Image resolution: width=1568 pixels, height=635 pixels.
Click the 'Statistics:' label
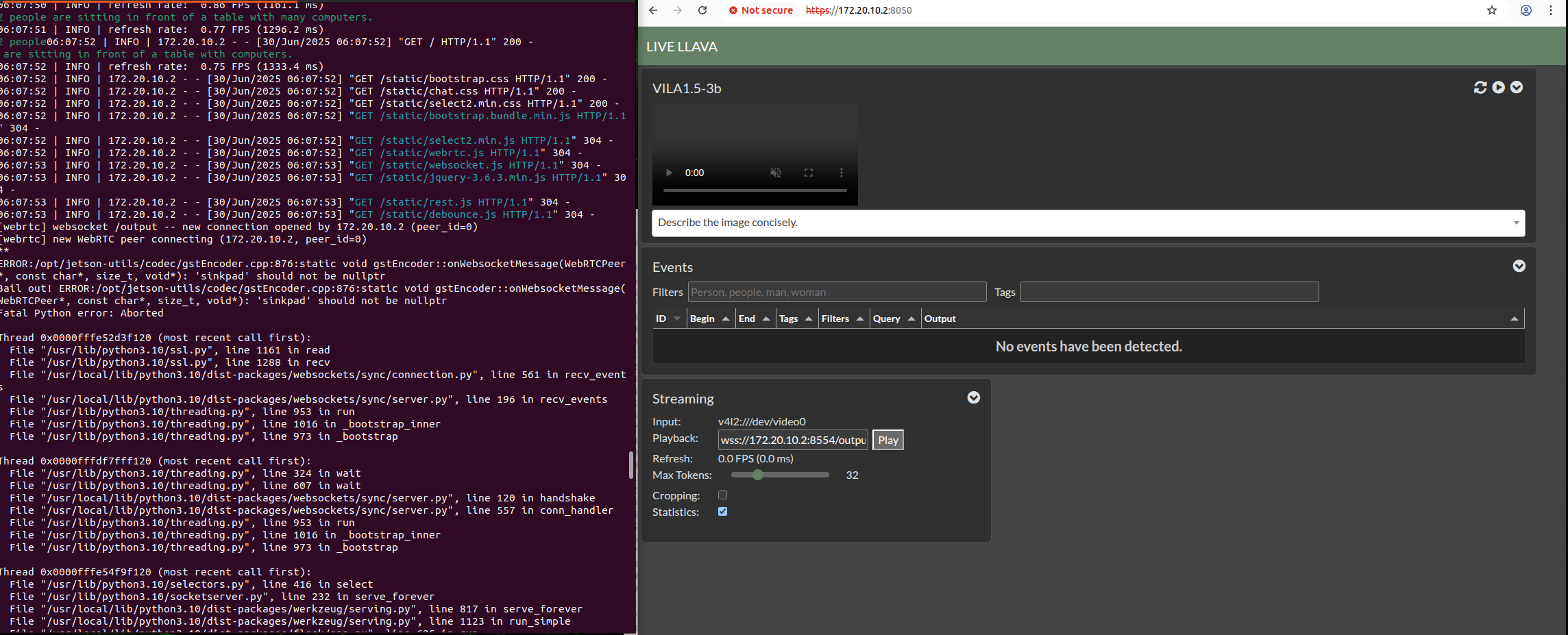tap(676, 512)
